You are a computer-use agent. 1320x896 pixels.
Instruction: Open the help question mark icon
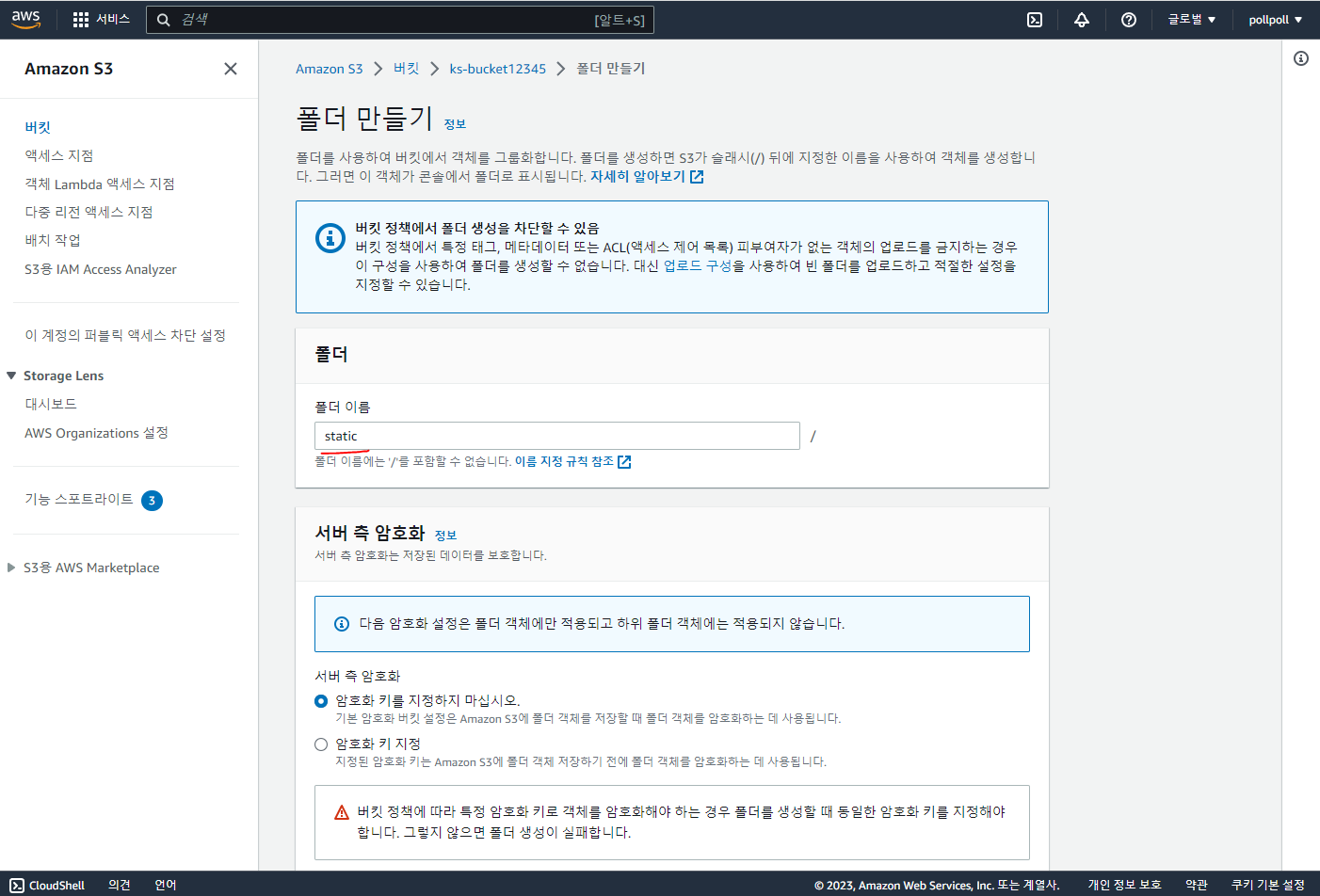(1129, 20)
